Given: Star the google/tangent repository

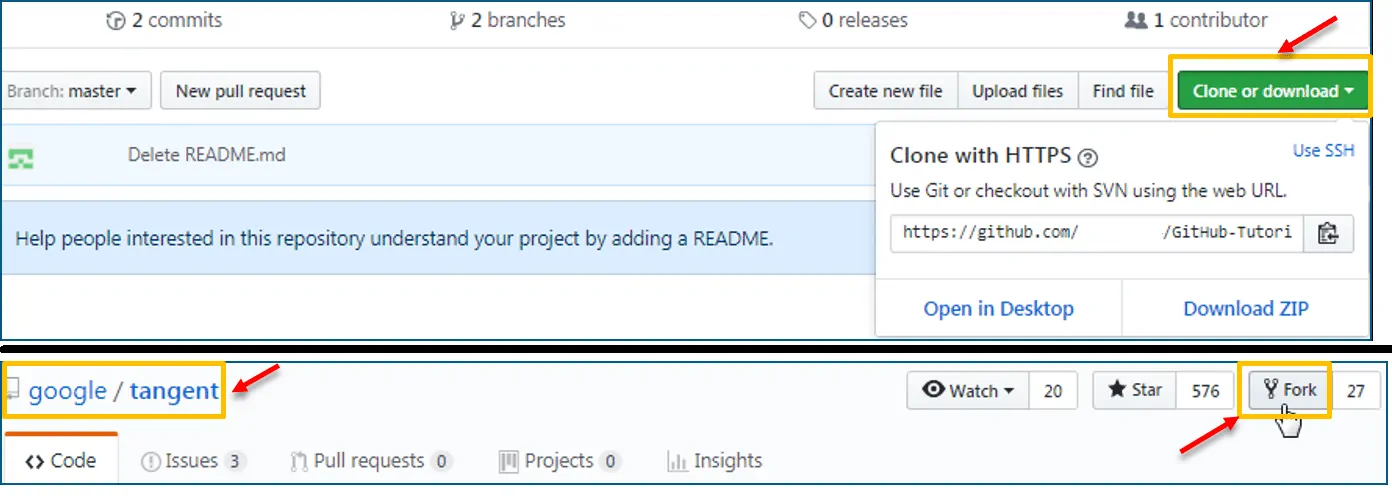Looking at the screenshot, I should point(1134,391).
